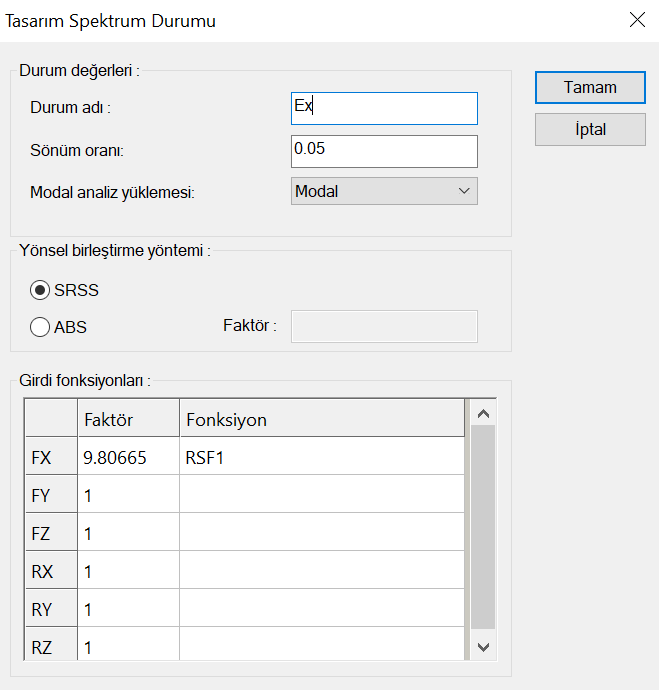Select the FX factor cell 9.80665

pos(128,456)
